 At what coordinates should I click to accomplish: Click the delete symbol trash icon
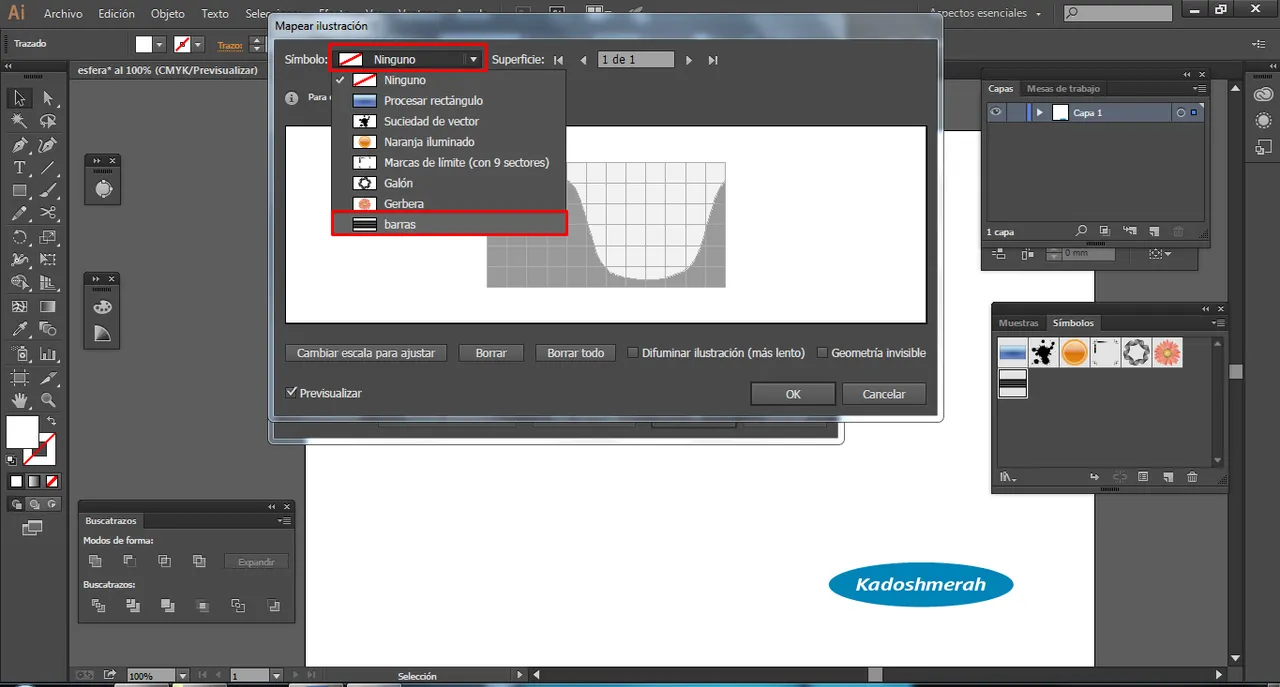click(1192, 478)
